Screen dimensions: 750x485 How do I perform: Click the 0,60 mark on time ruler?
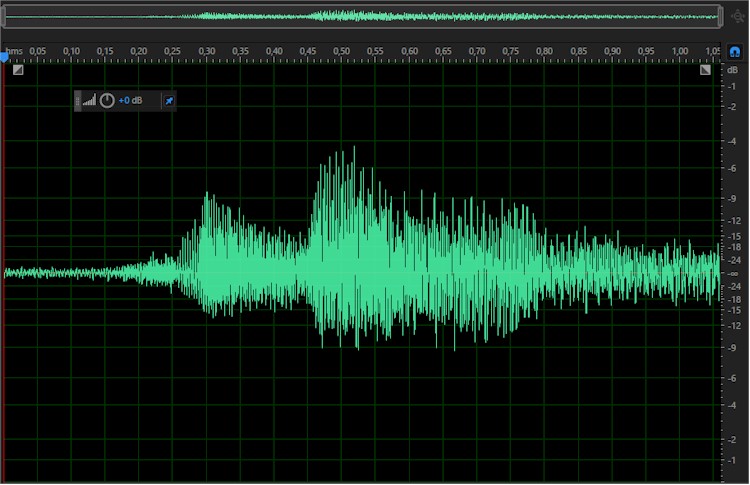409,51
